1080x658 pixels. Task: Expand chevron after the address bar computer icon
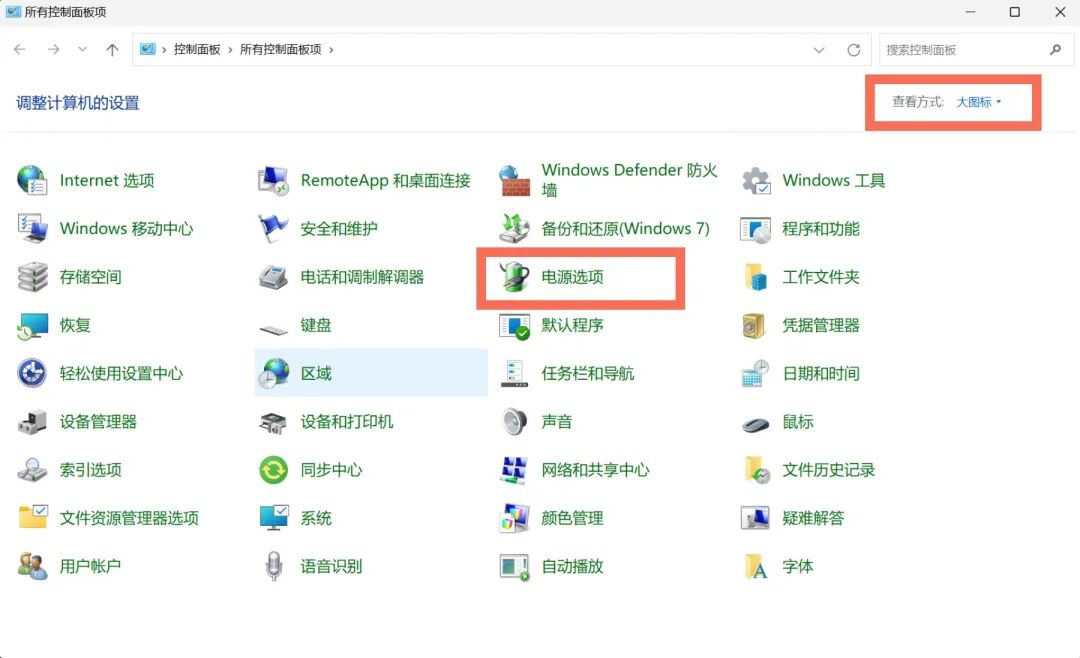click(164, 50)
